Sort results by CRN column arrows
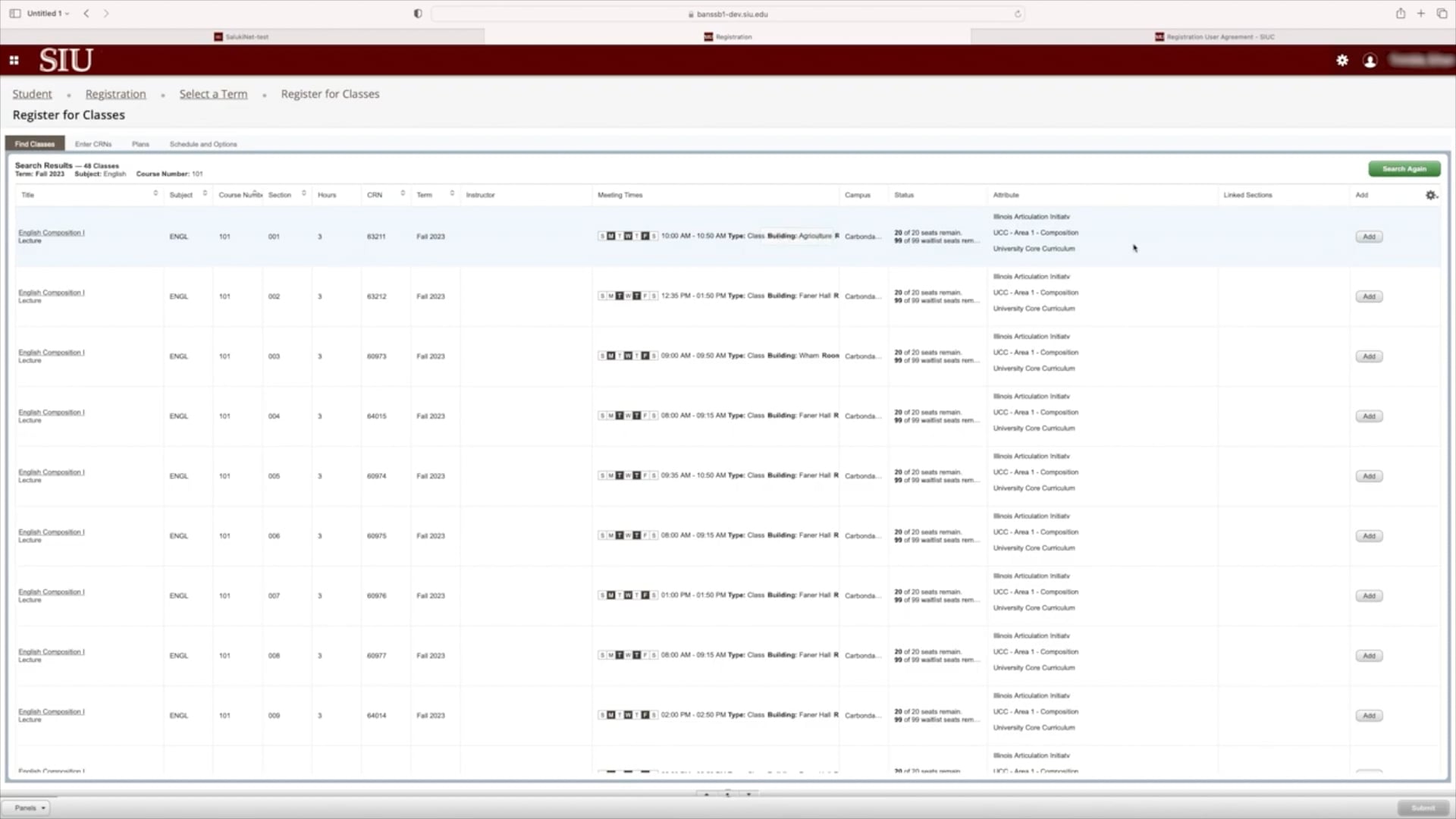The width and height of the screenshot is (1456, 819). [403, 194]
